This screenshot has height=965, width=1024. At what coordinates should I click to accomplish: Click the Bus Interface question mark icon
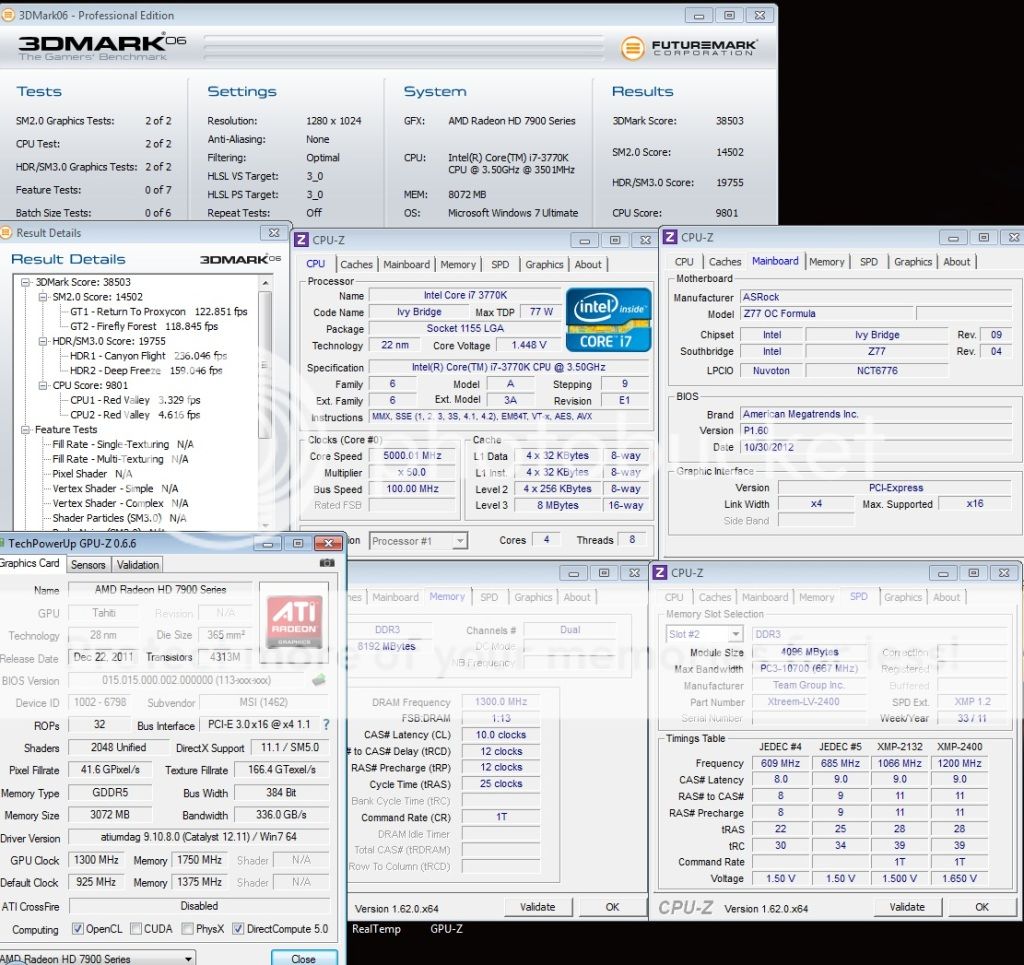tap(326, 724)
